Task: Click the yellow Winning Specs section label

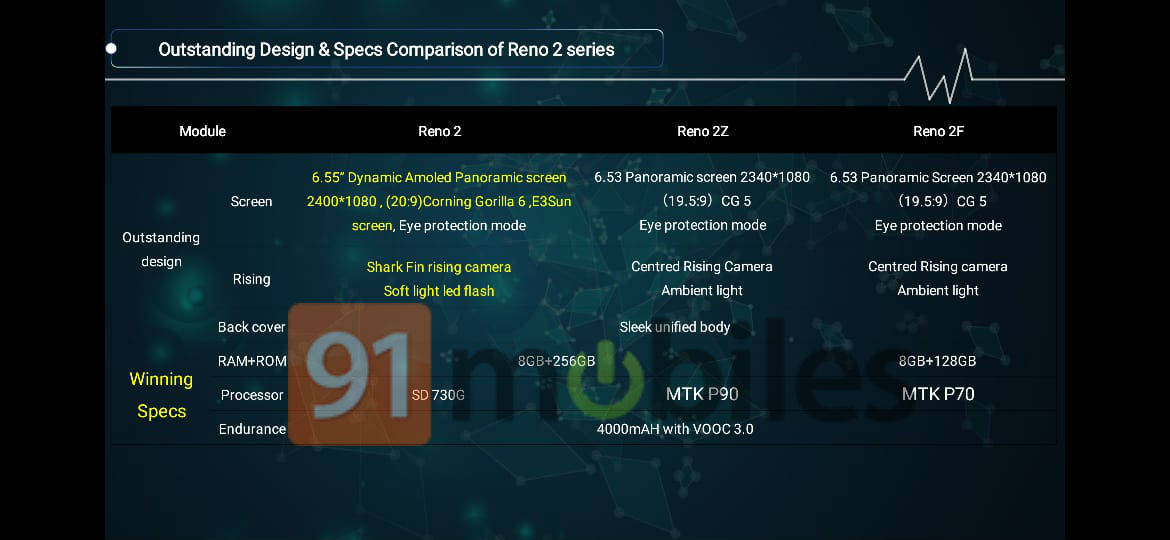Action: click(x=161, y=395)
